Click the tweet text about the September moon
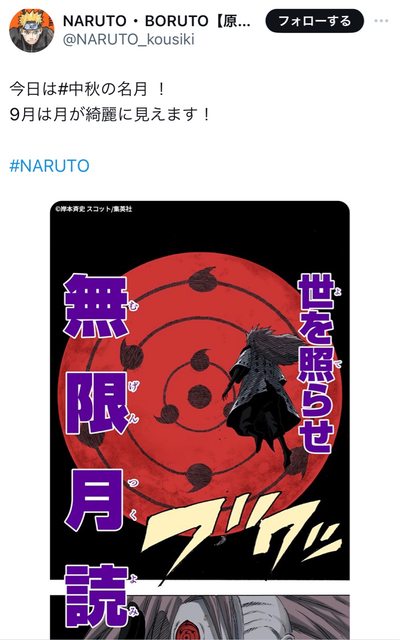 [110, 114]
